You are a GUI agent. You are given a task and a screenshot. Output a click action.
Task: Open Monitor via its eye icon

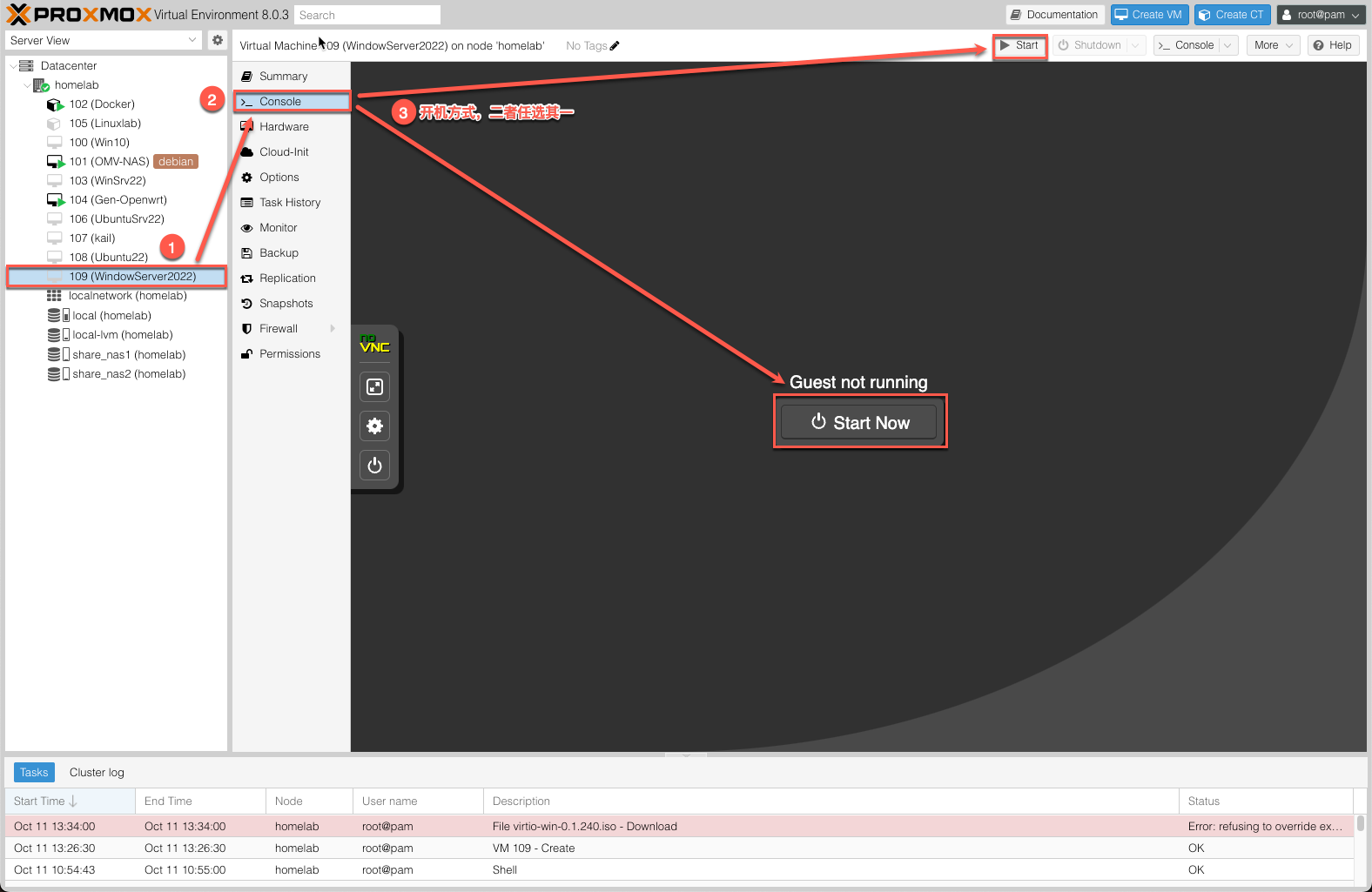(x=247, y=228)
